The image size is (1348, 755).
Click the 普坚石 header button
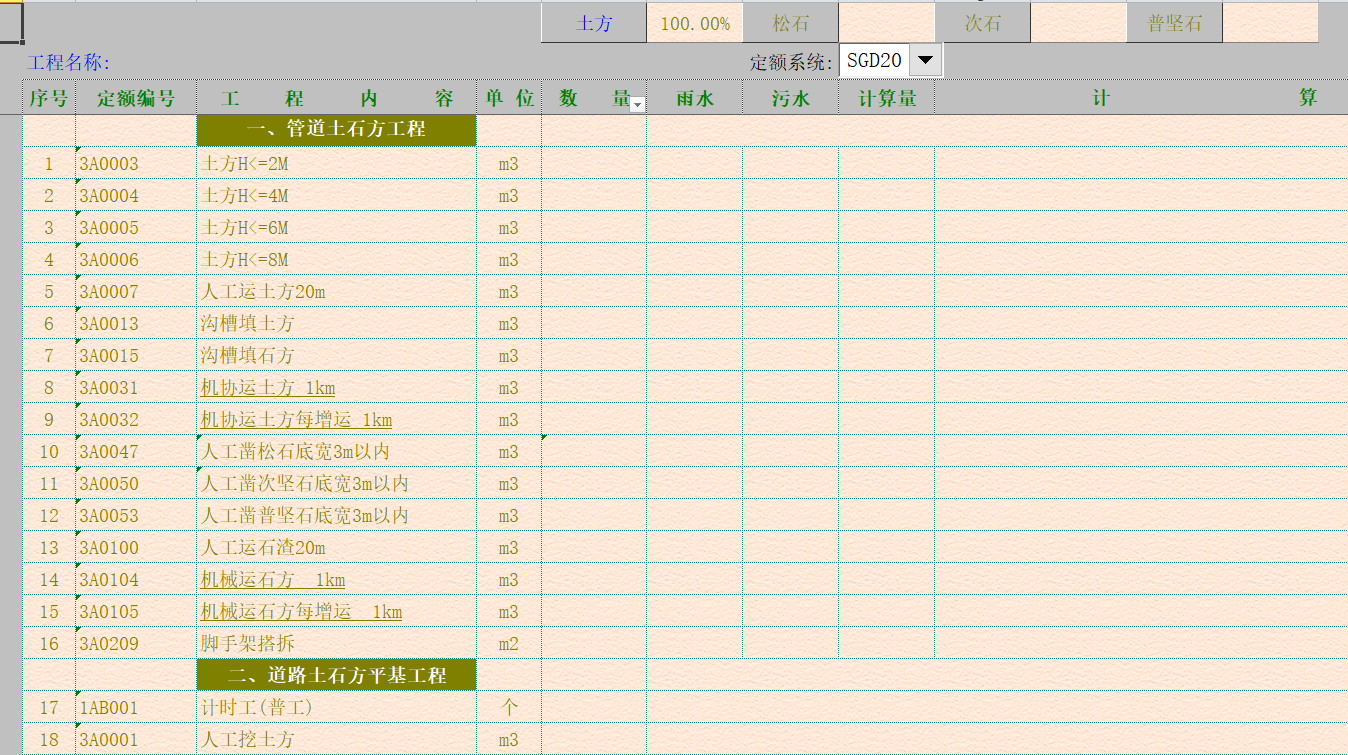point(1174,23)
